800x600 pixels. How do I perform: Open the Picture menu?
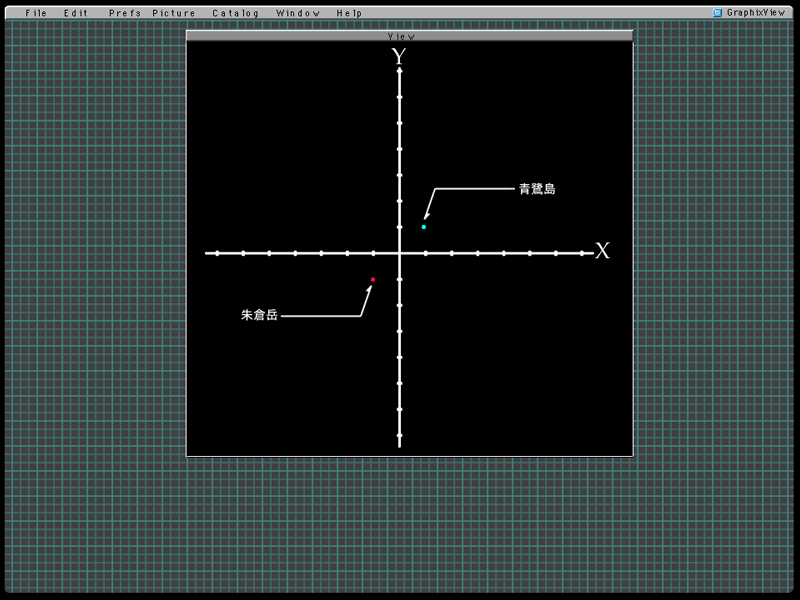coord(174,13)
